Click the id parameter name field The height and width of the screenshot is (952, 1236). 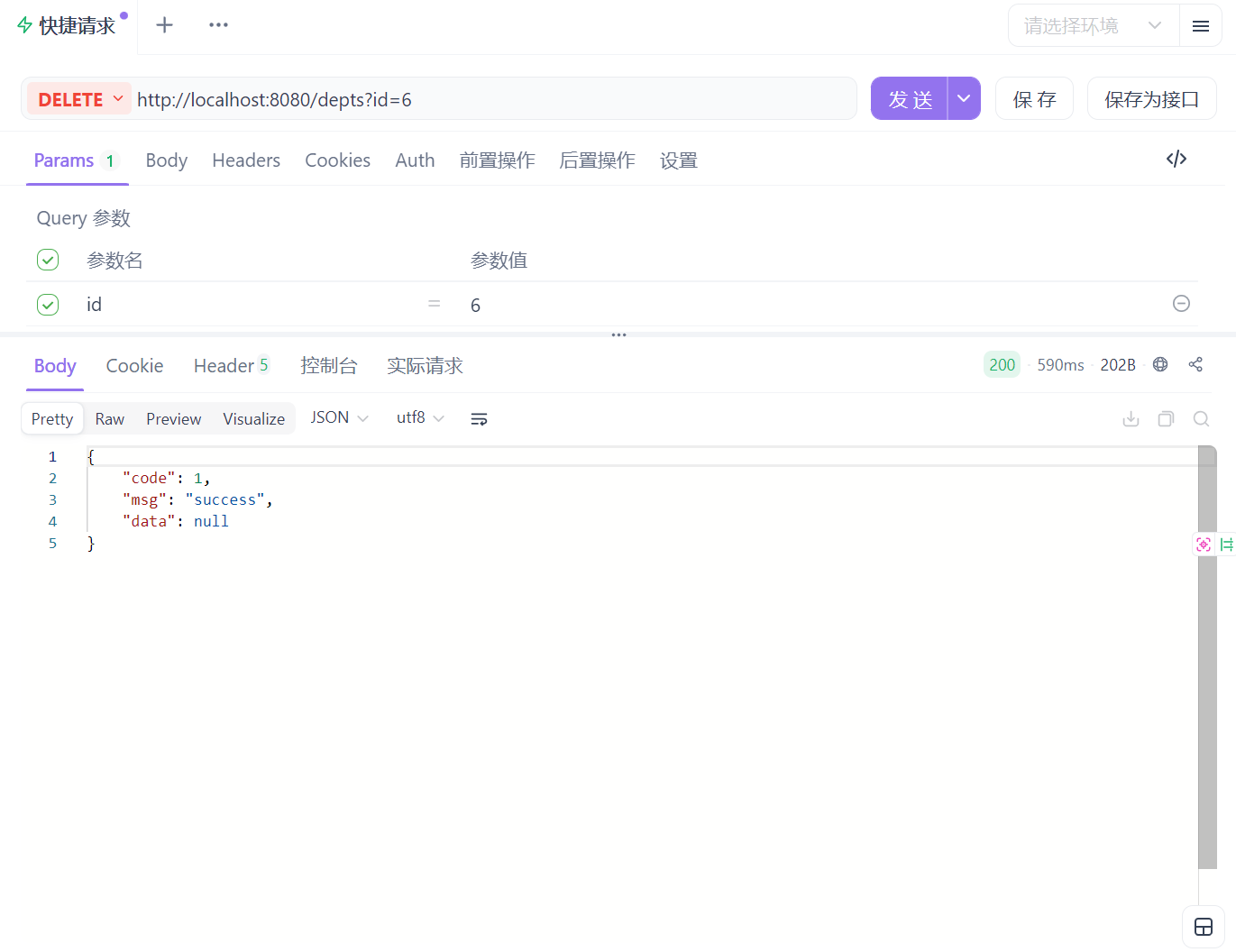(x=252, y=305)
